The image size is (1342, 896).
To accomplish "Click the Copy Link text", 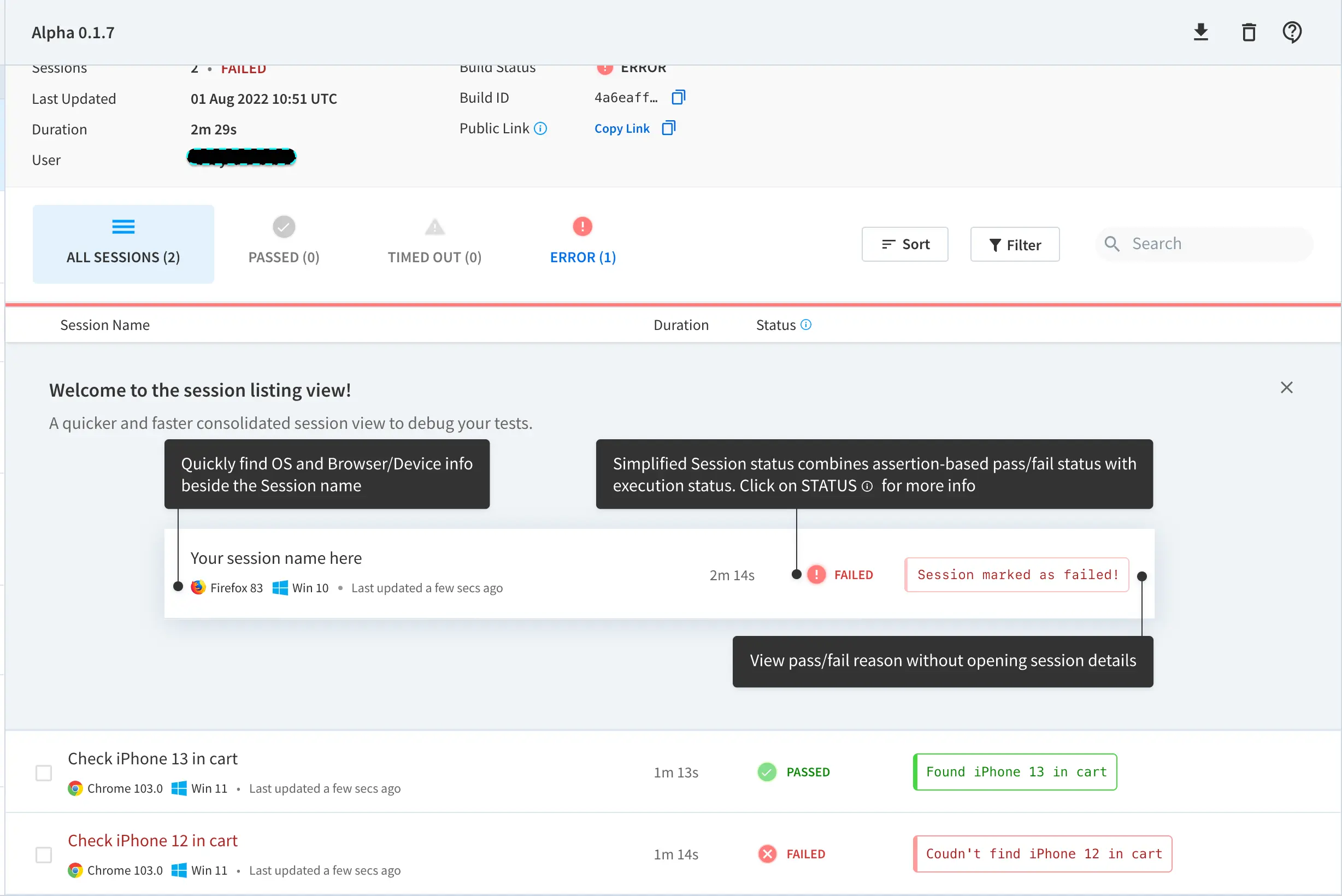I will point(622,128).
